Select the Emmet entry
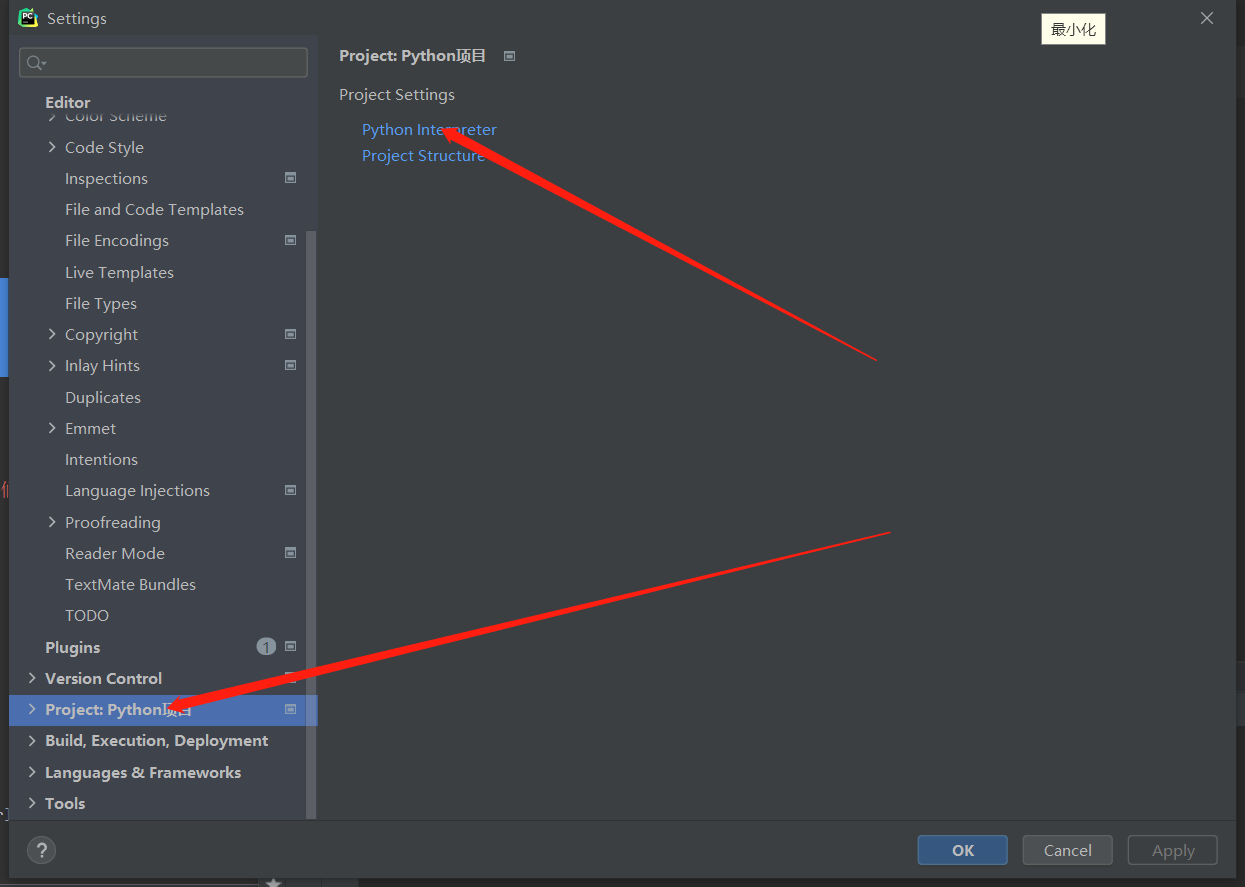This screenshot has height=887, width=1245. 90,428
